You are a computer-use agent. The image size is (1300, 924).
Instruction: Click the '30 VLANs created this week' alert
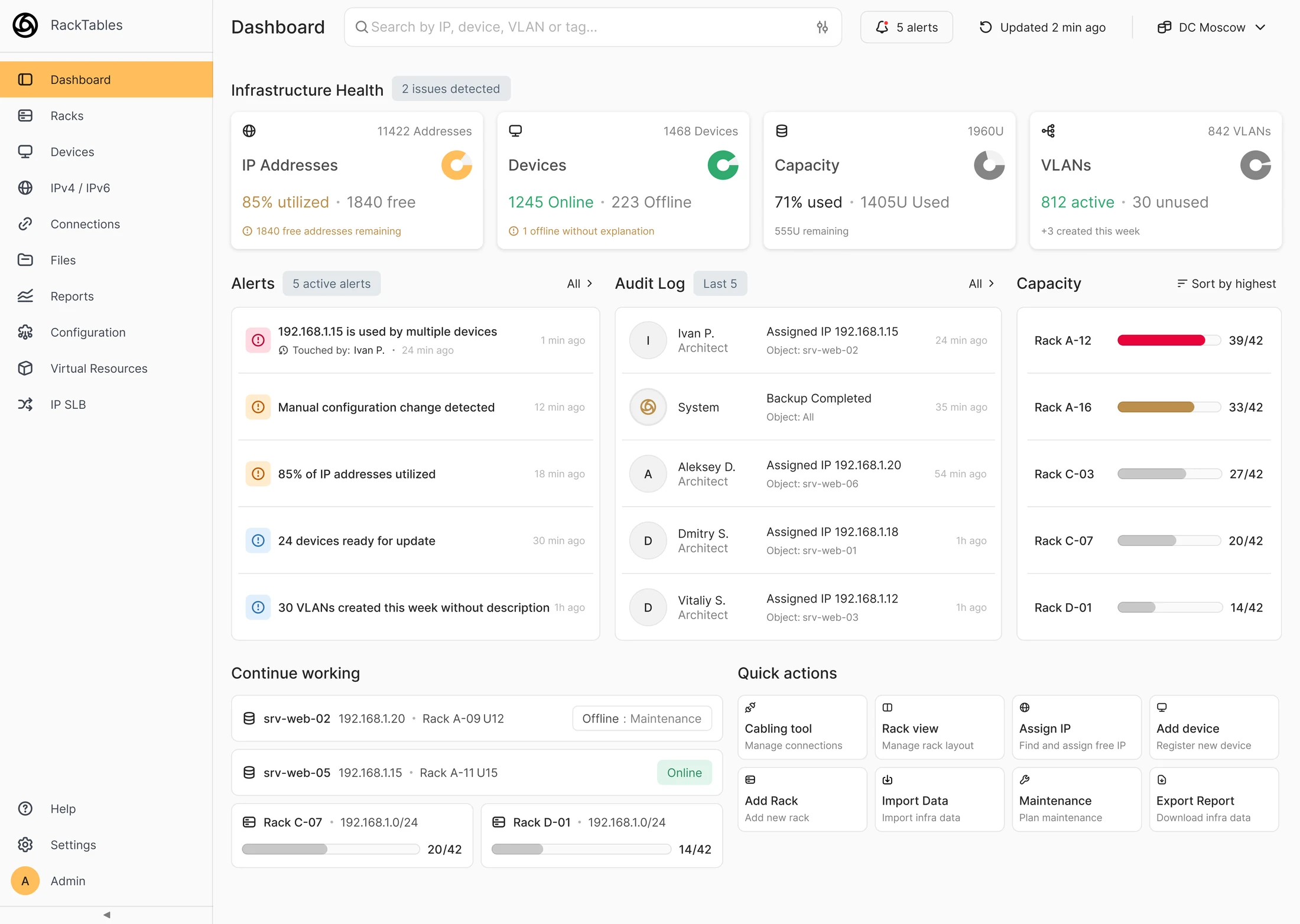click(x=415, y=607)
